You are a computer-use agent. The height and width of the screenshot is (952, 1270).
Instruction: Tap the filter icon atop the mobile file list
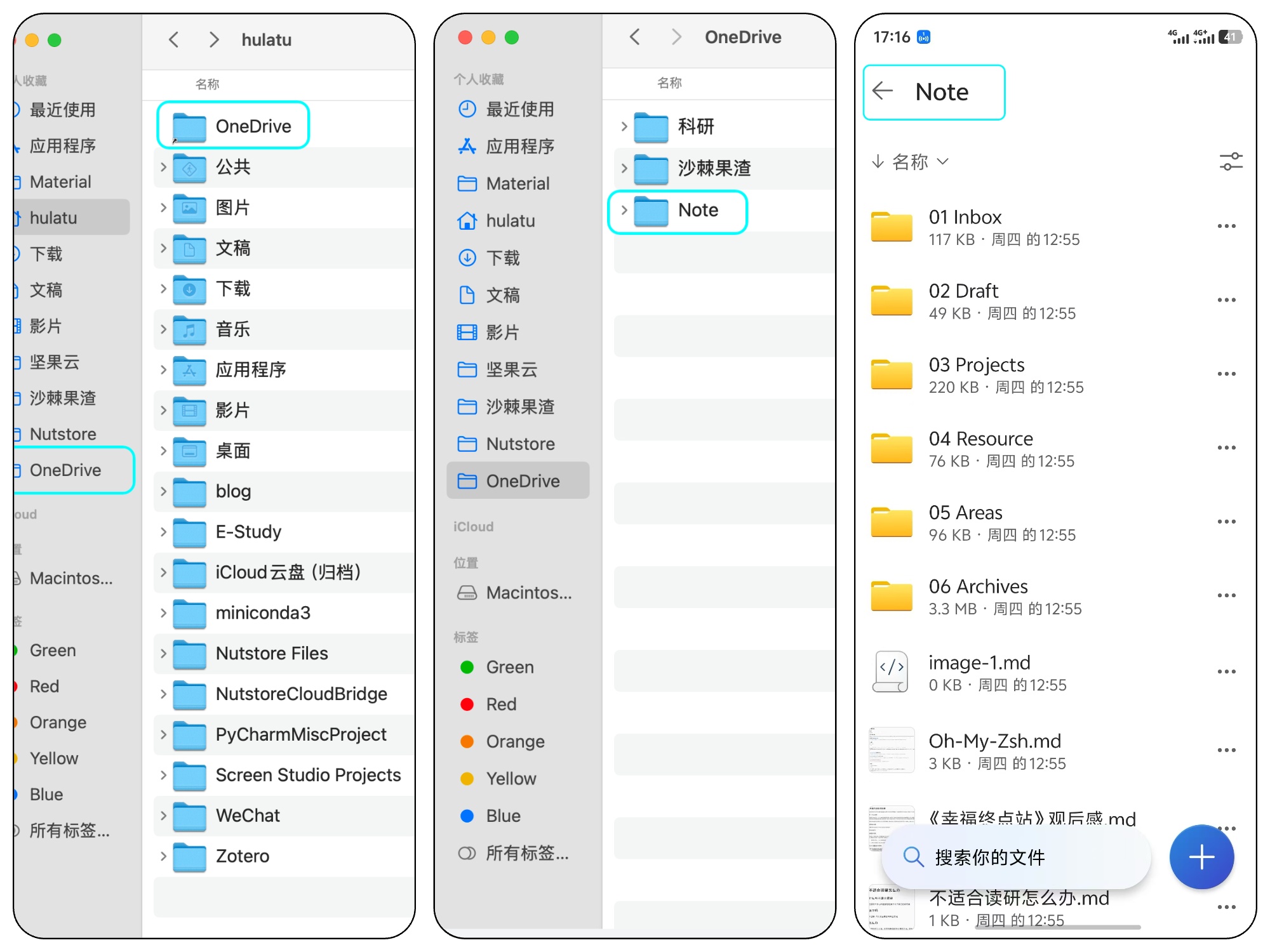click(x=1231, y=162)
